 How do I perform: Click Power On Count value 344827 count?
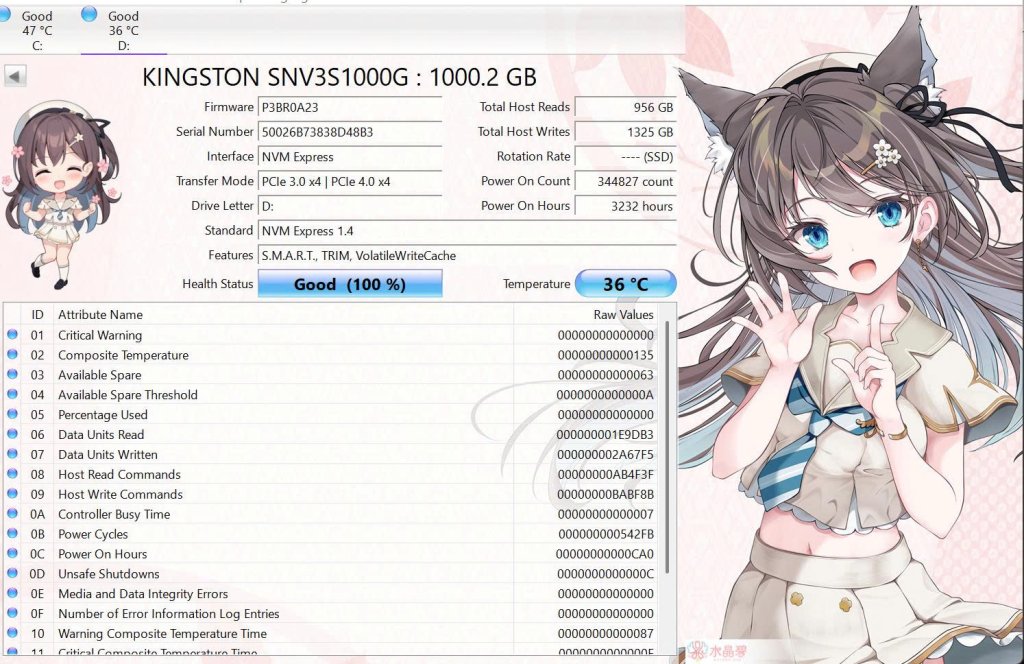click(x=626, y=182)
